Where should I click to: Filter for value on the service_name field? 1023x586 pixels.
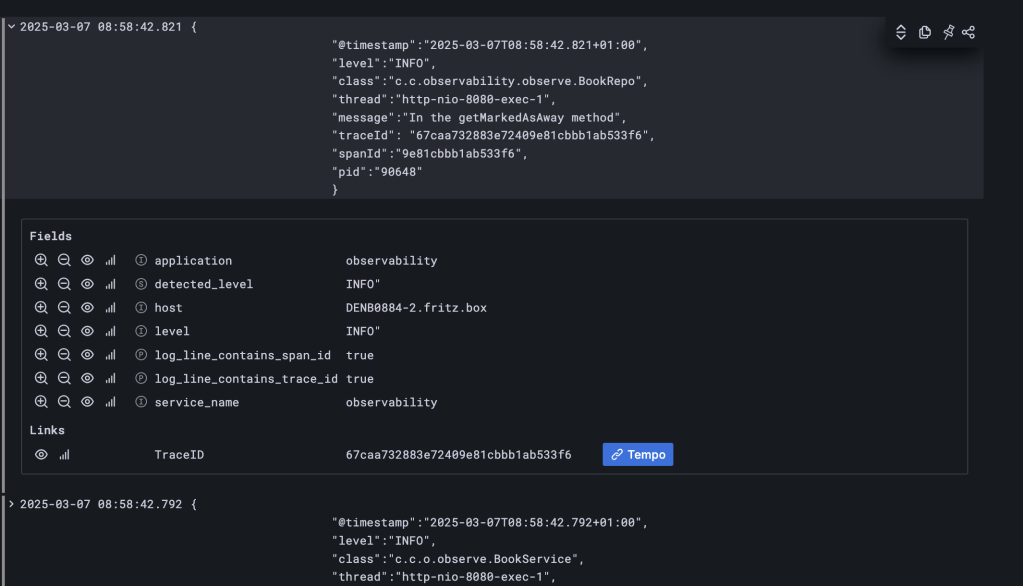click(41, 402)
